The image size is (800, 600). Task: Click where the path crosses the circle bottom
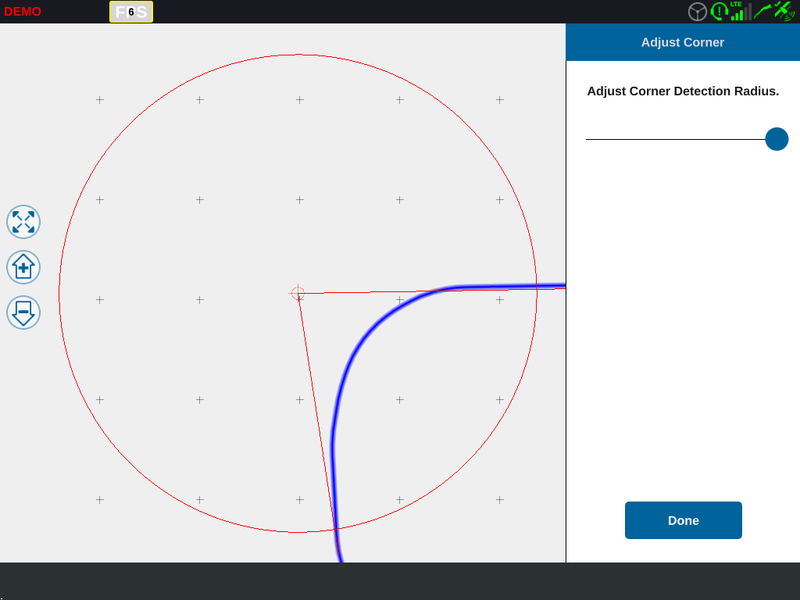[336, 530]
